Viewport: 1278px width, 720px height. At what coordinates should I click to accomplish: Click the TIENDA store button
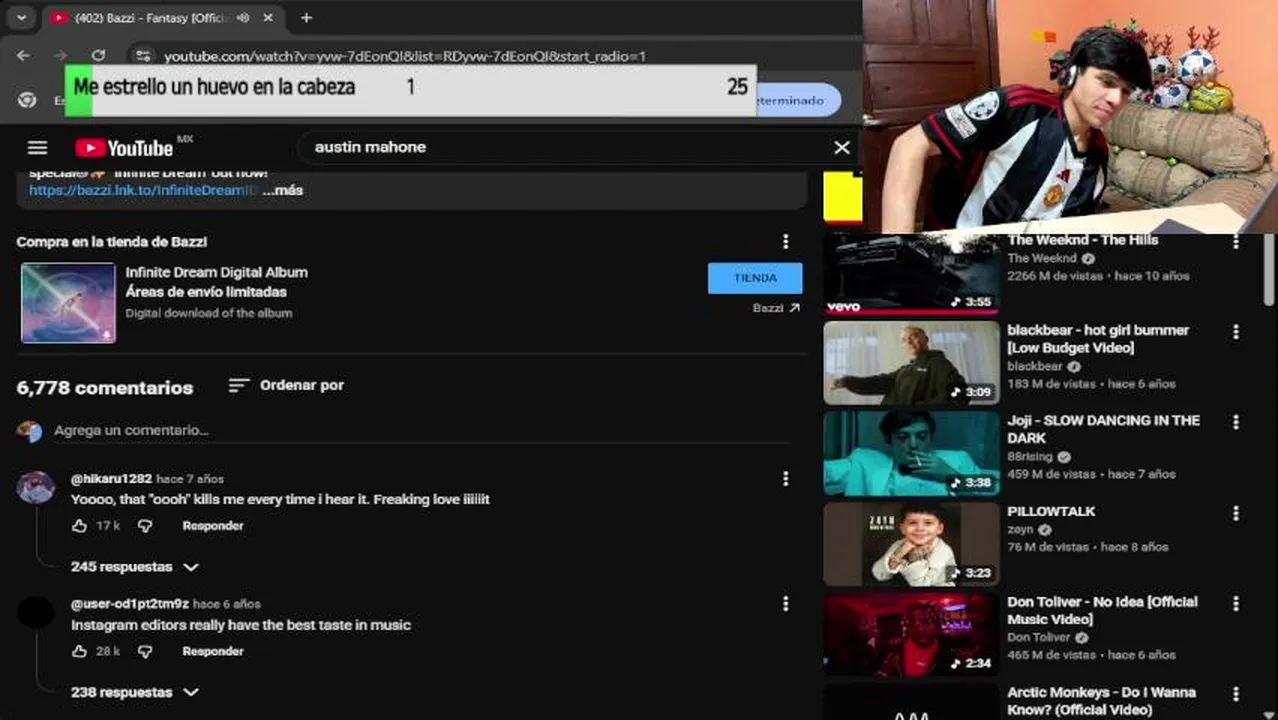(755, 278)
